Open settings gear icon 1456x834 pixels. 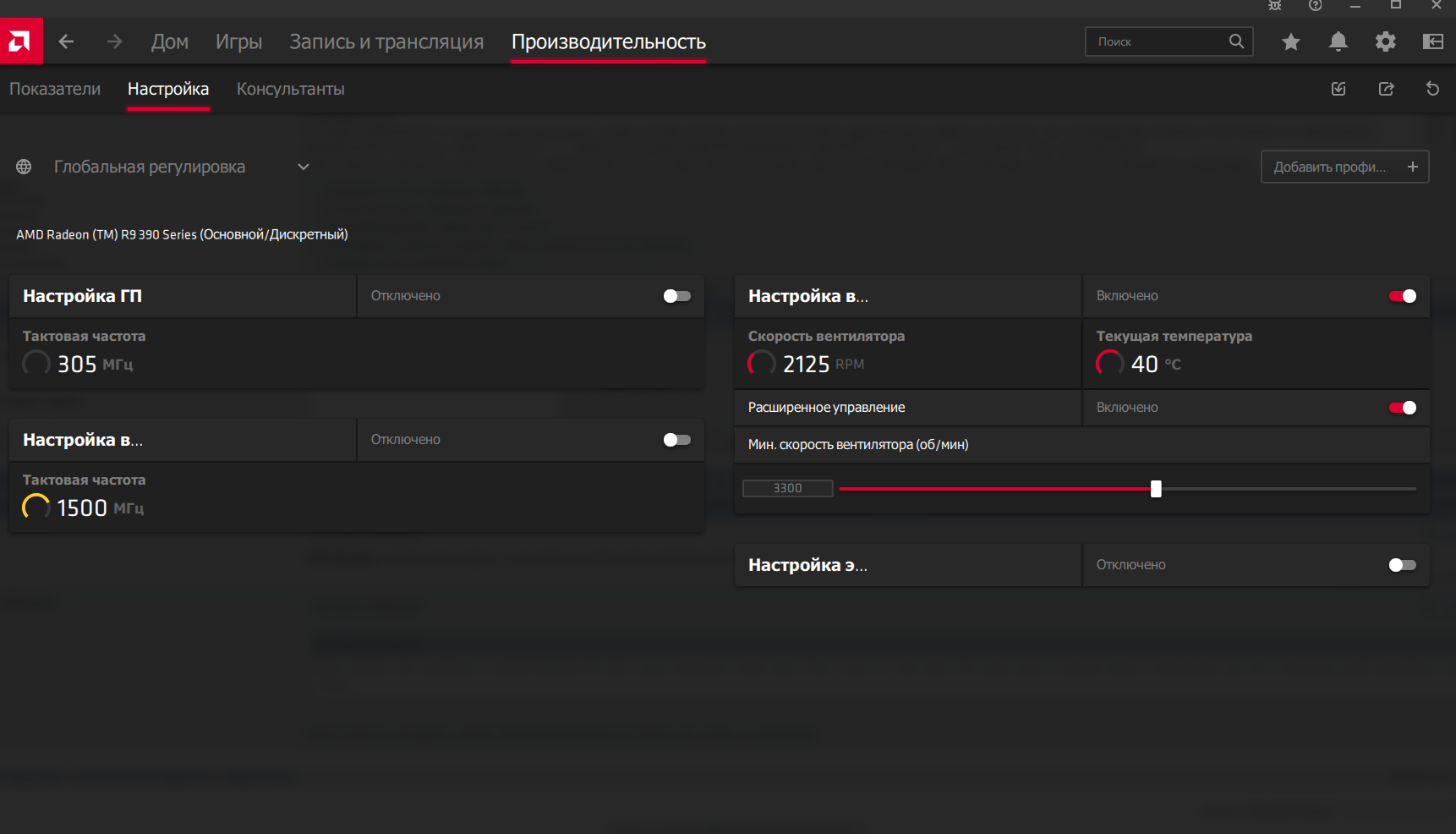(x=1385, y=41)
